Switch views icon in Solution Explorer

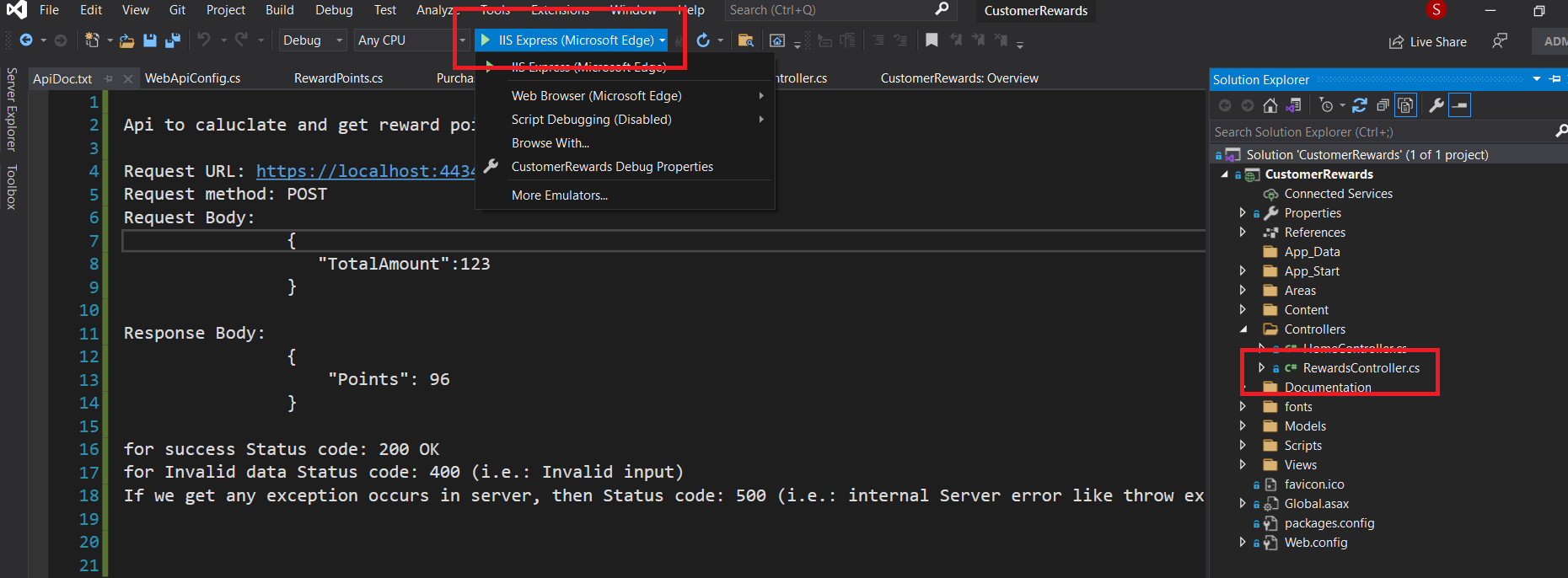pos(1293,105)
